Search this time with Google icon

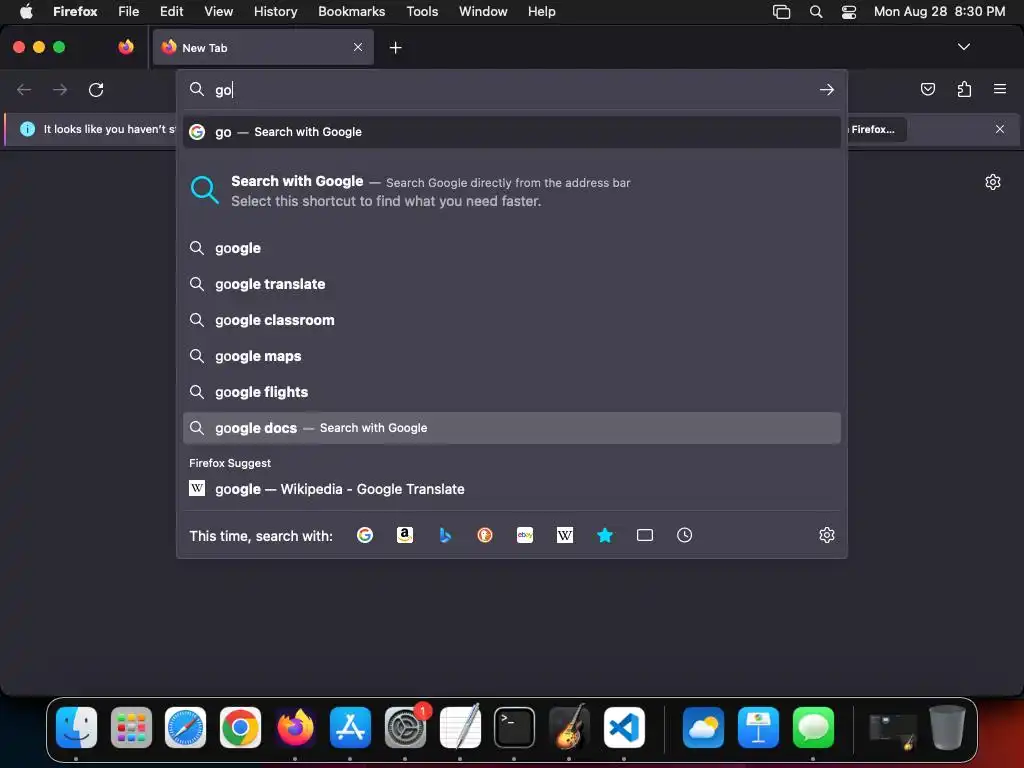click(365, 536)
